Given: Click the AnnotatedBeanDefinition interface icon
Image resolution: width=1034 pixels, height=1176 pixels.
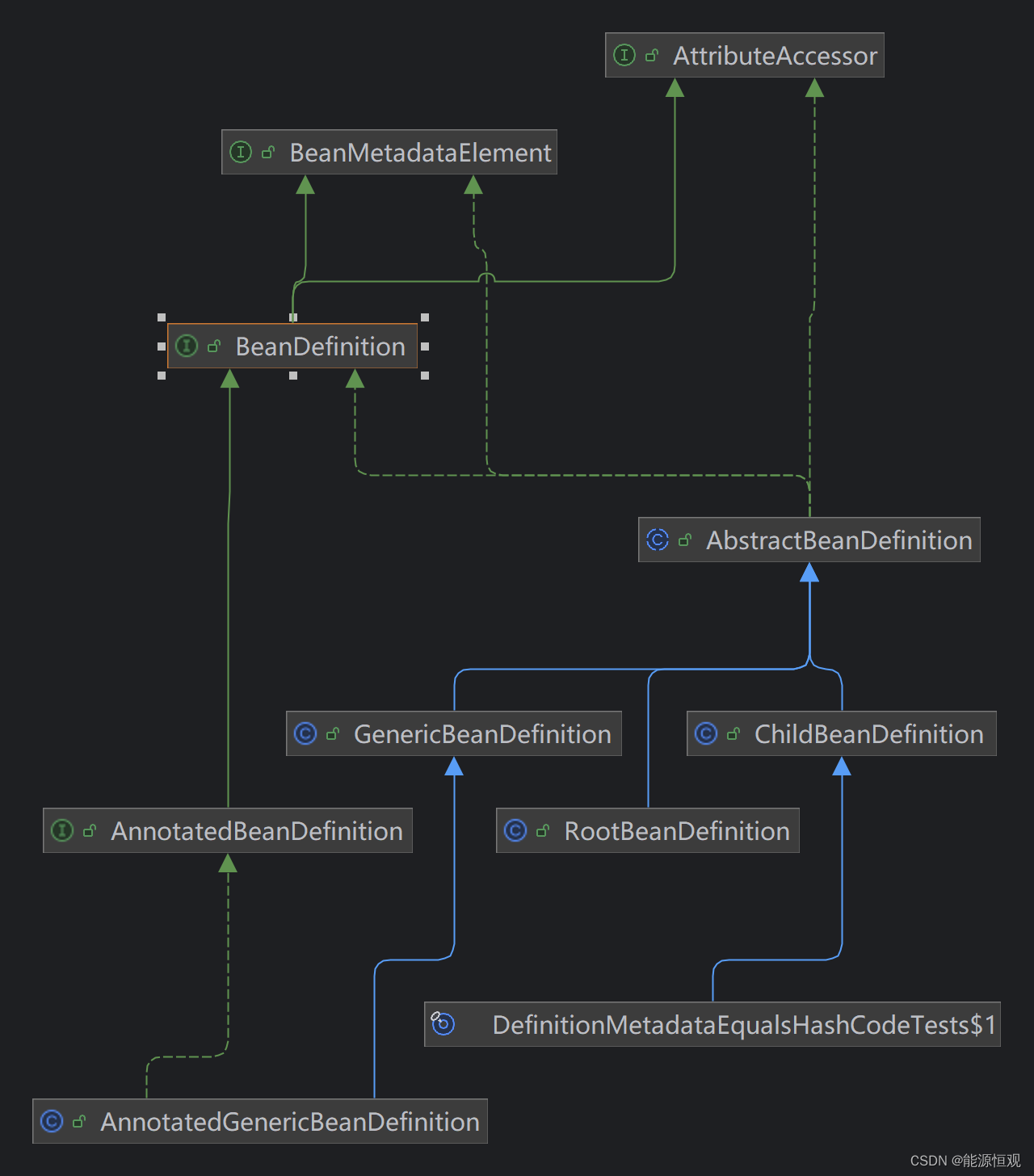Looking at the screenshot, I should click(62, 830).
